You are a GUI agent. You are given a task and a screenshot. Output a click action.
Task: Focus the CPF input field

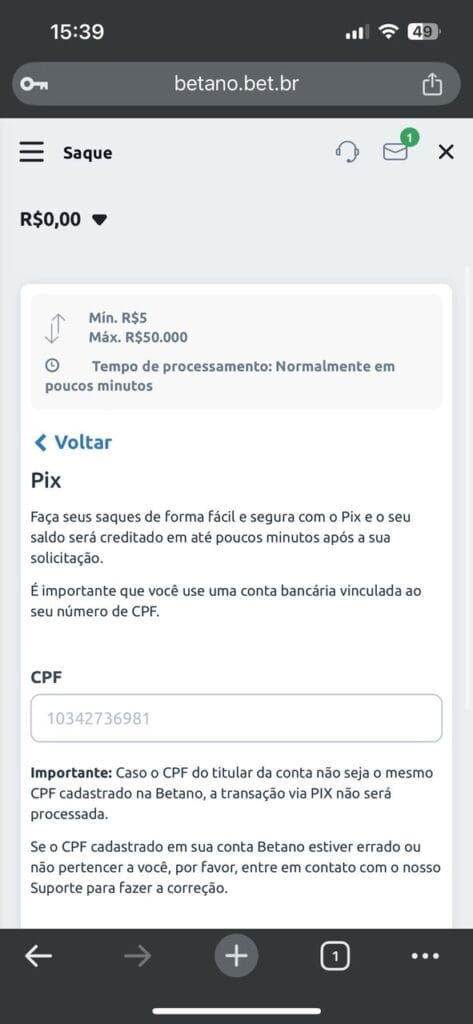[236, 718]
